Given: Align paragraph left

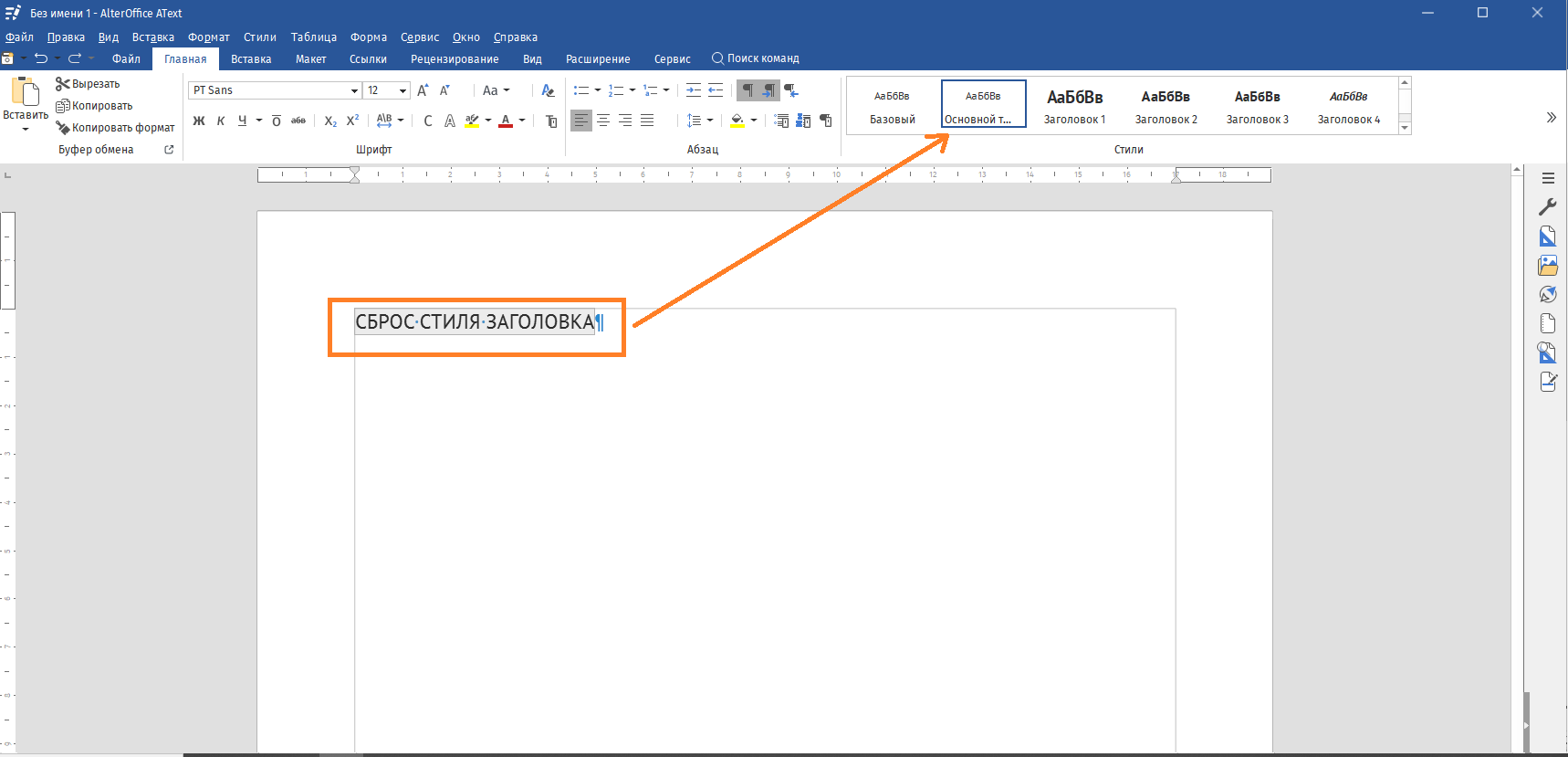Looking at the screenshot, I should [581, 121].
